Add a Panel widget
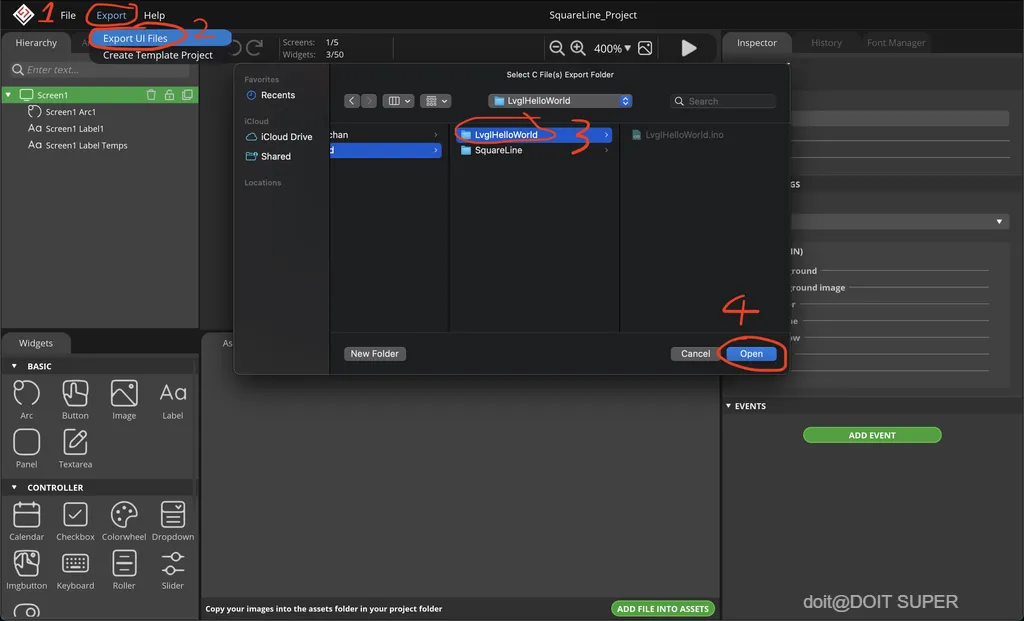The image size is (1024, 621). [x=26, y=449]
